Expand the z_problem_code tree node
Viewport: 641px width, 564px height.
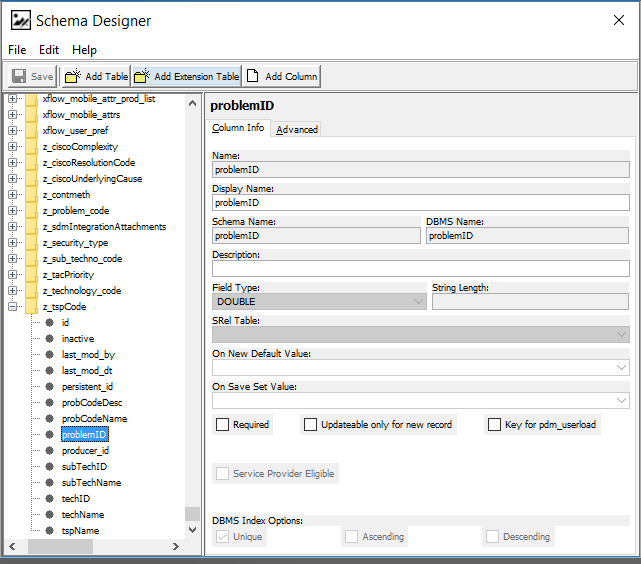pyautogui.click(x=13, y=211)
